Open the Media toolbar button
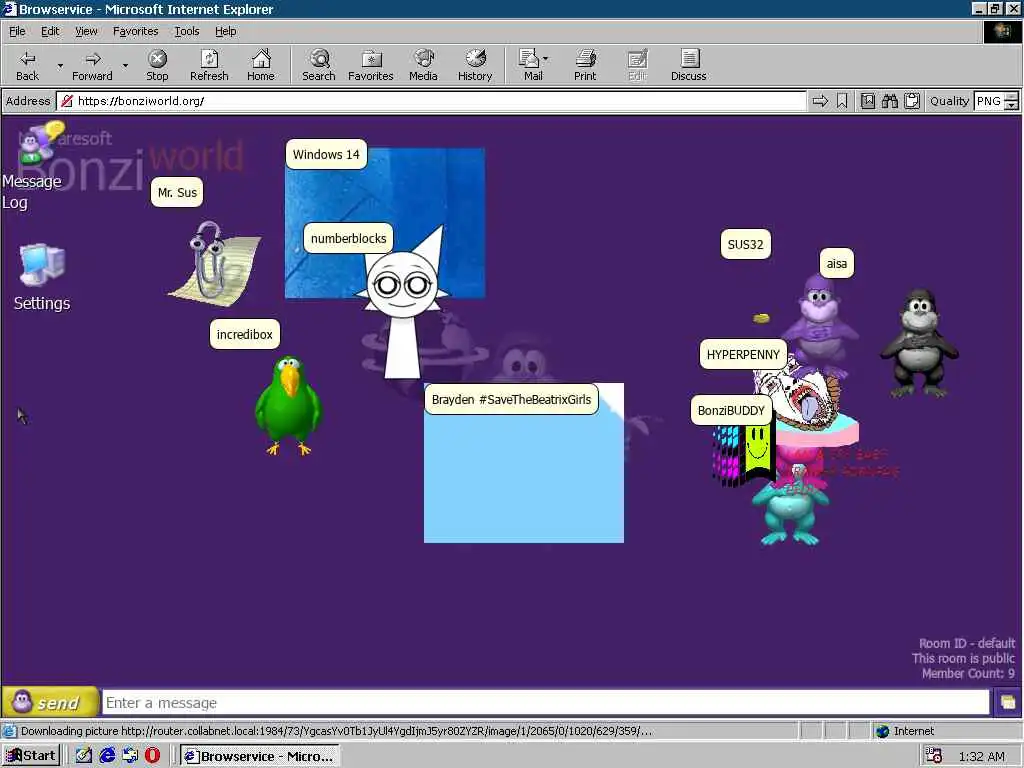 click(423, 65)
